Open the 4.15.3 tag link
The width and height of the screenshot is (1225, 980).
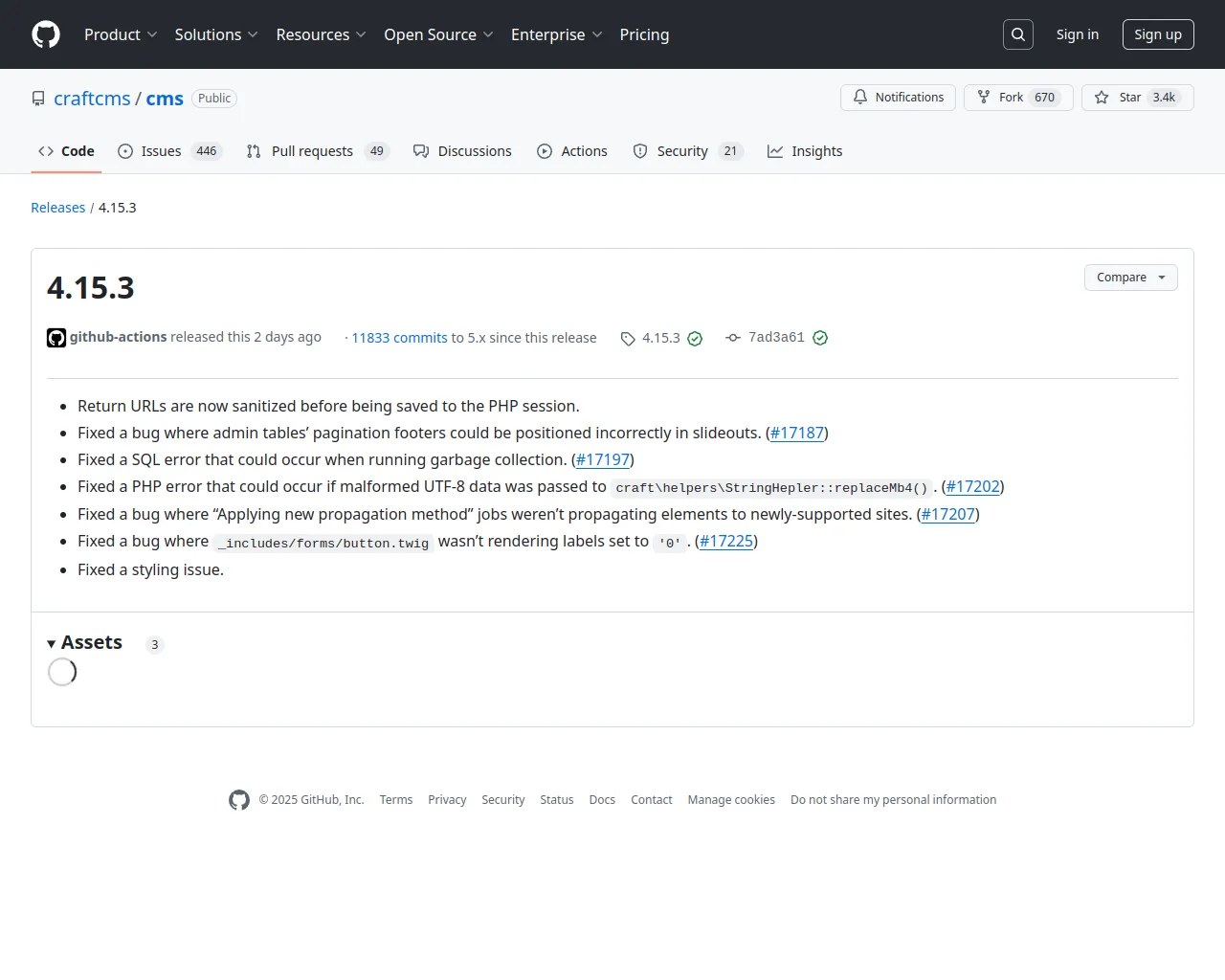point(661,338)
